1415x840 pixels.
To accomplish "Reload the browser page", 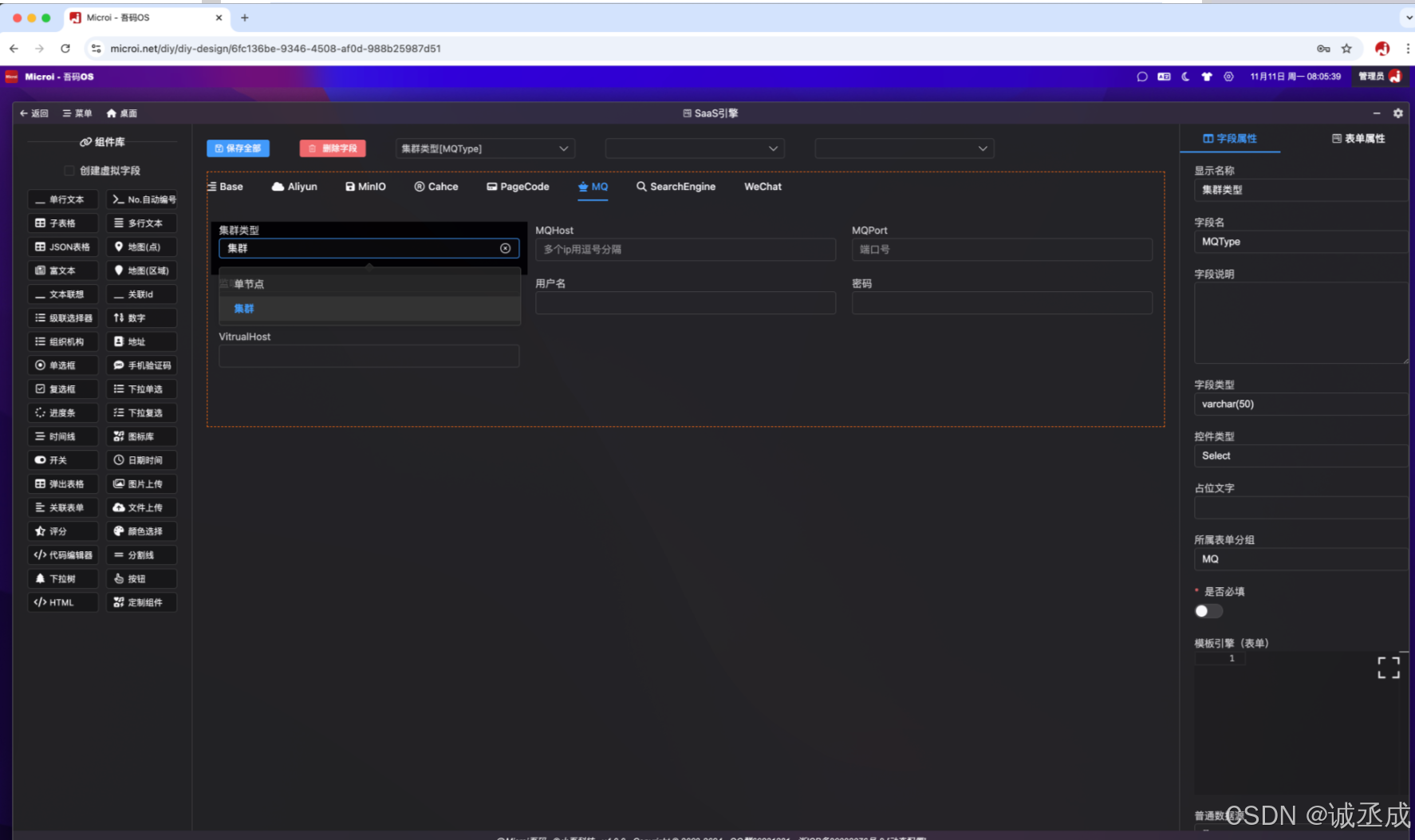I will [x=65, y=49].
